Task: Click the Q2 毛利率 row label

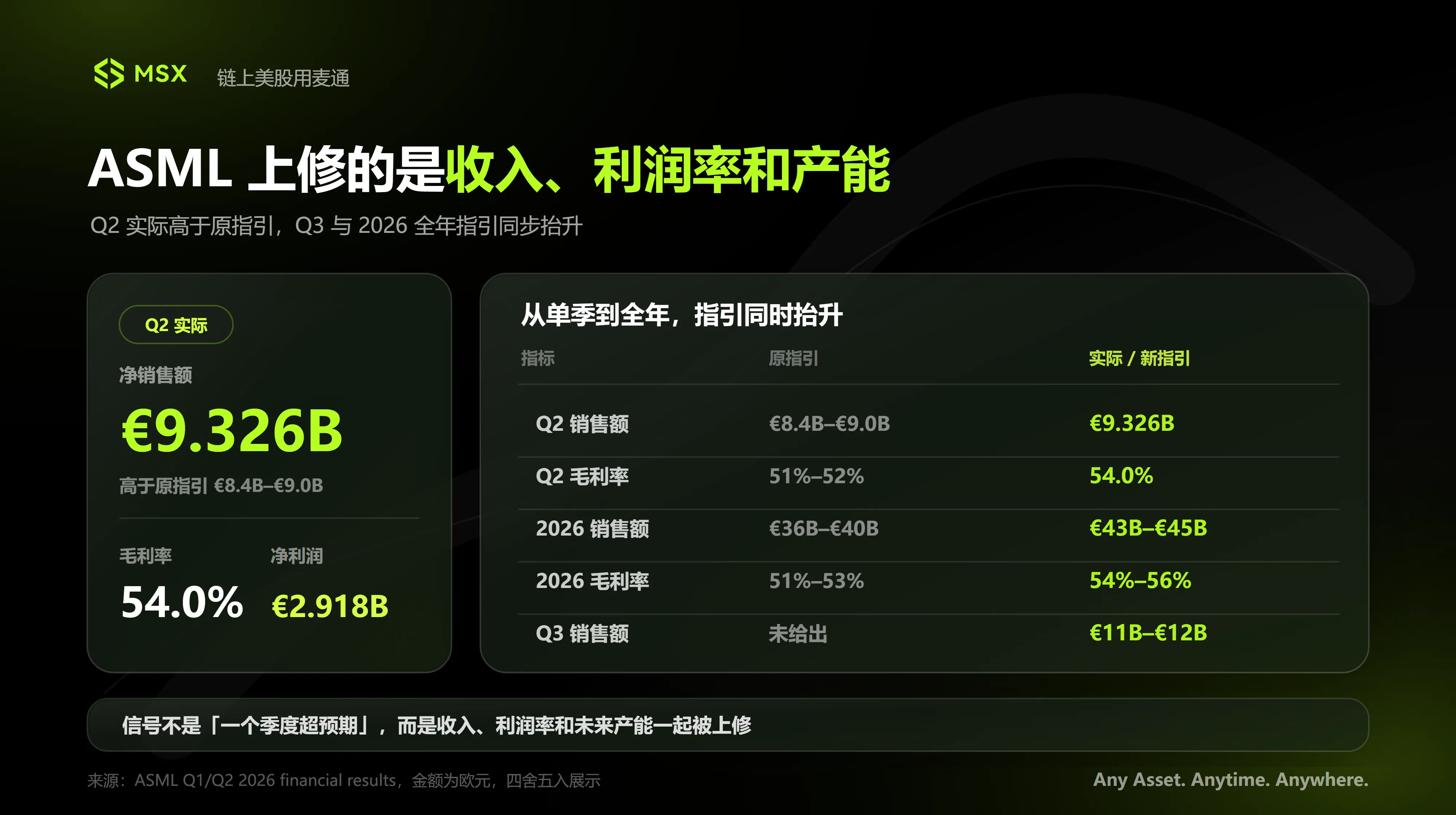Action: coord(582,476)
